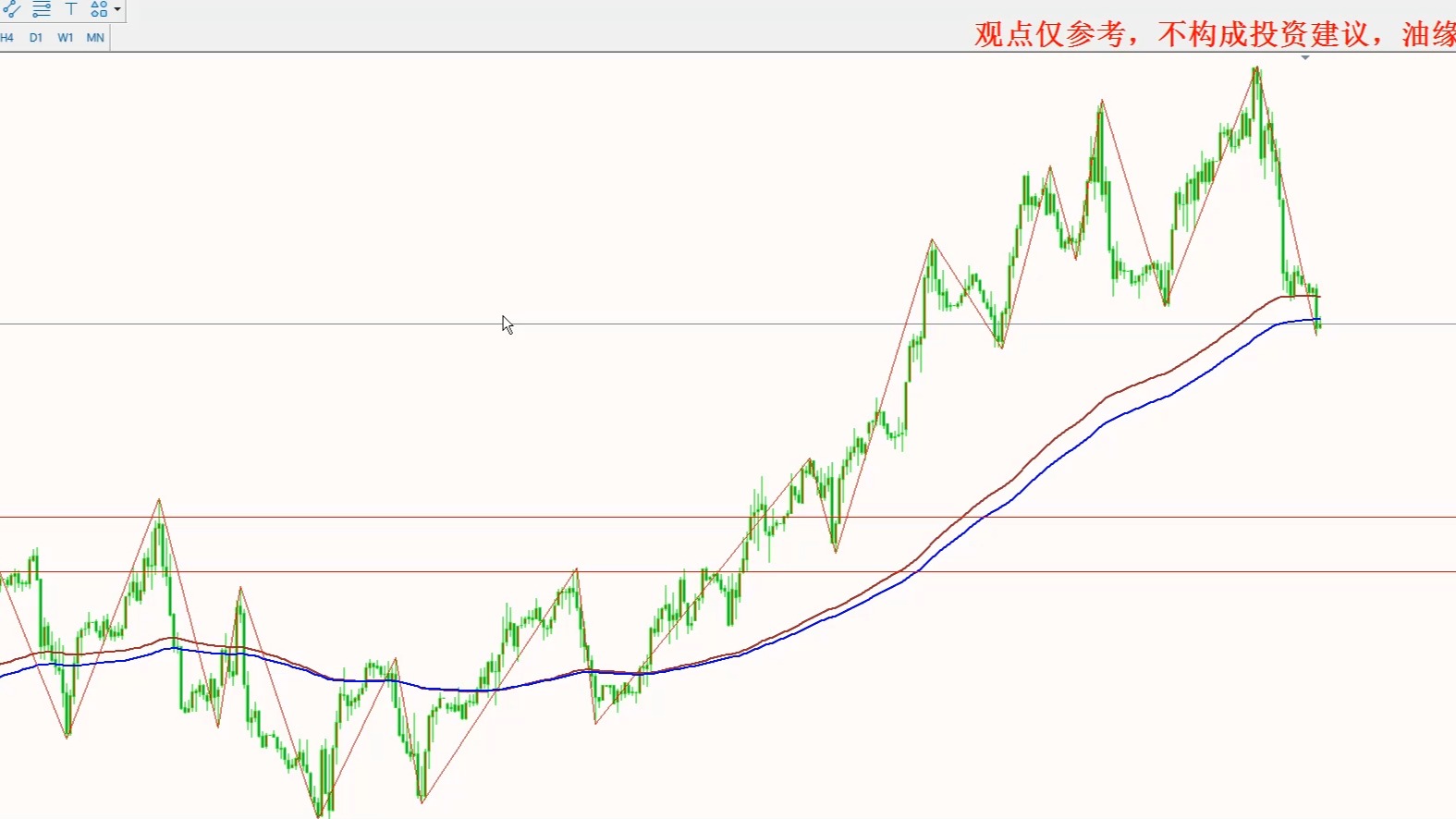Screen dimensions: 1456x819
Task: Switch chart to W1 weekly timeframe
Action: [66, 38]
